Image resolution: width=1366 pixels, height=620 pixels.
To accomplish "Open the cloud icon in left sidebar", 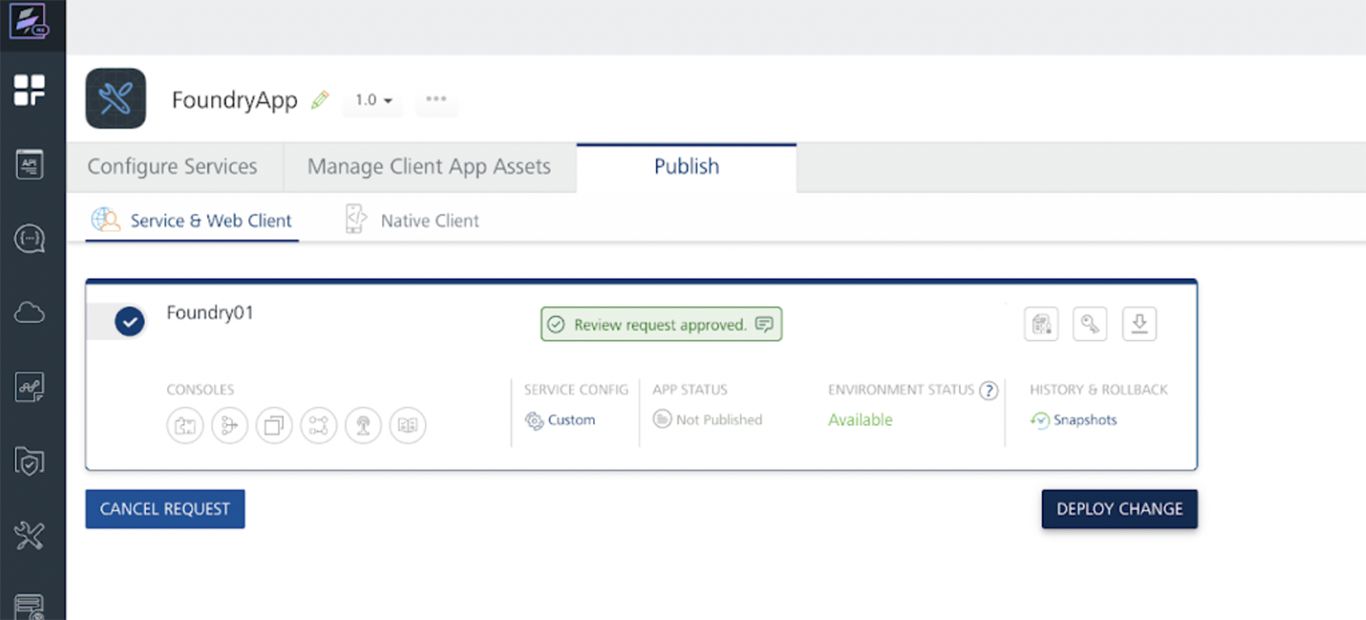I will click(29, 313).
